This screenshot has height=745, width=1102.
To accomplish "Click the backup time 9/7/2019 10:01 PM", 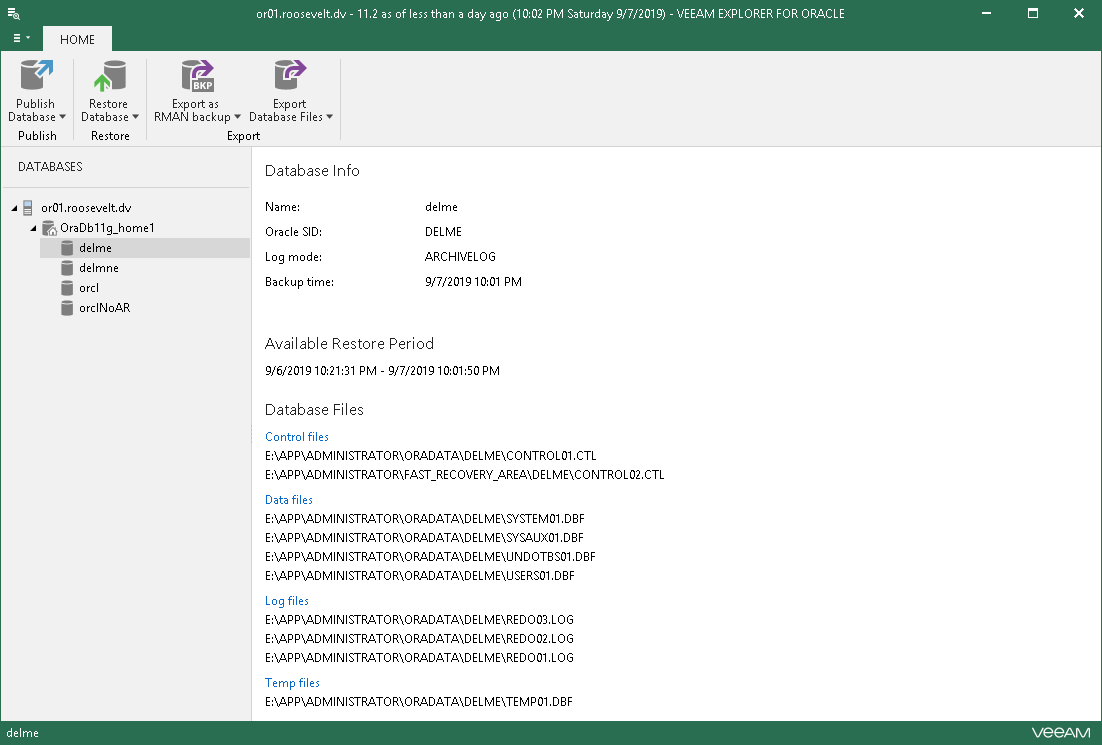I will [x=473, y=282].
